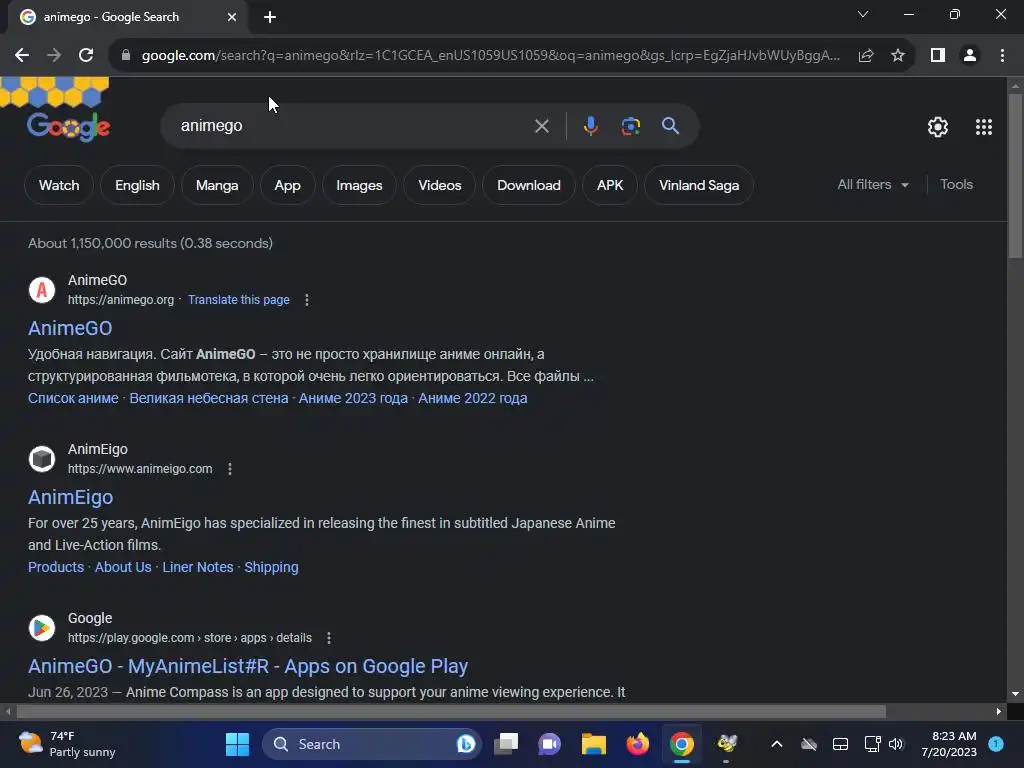
Task: Open more options for animego.org result
Action: coord(306,300)
